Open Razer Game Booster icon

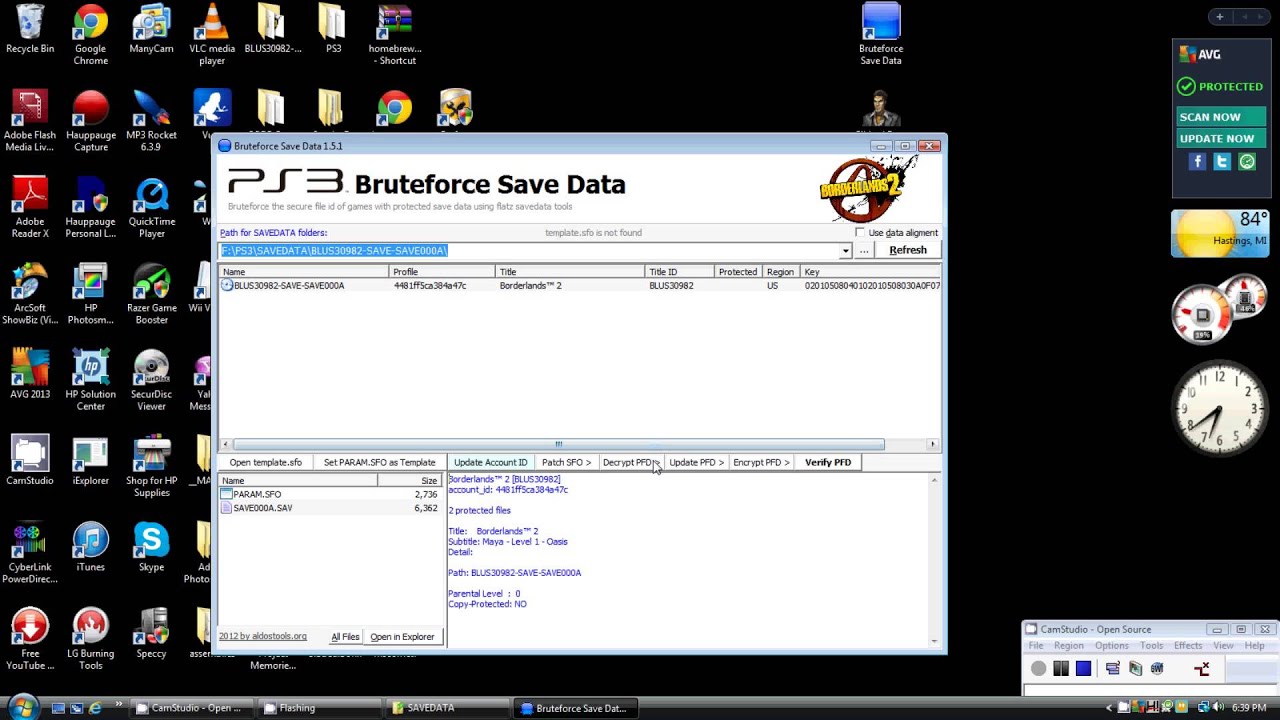click(152, 294)
